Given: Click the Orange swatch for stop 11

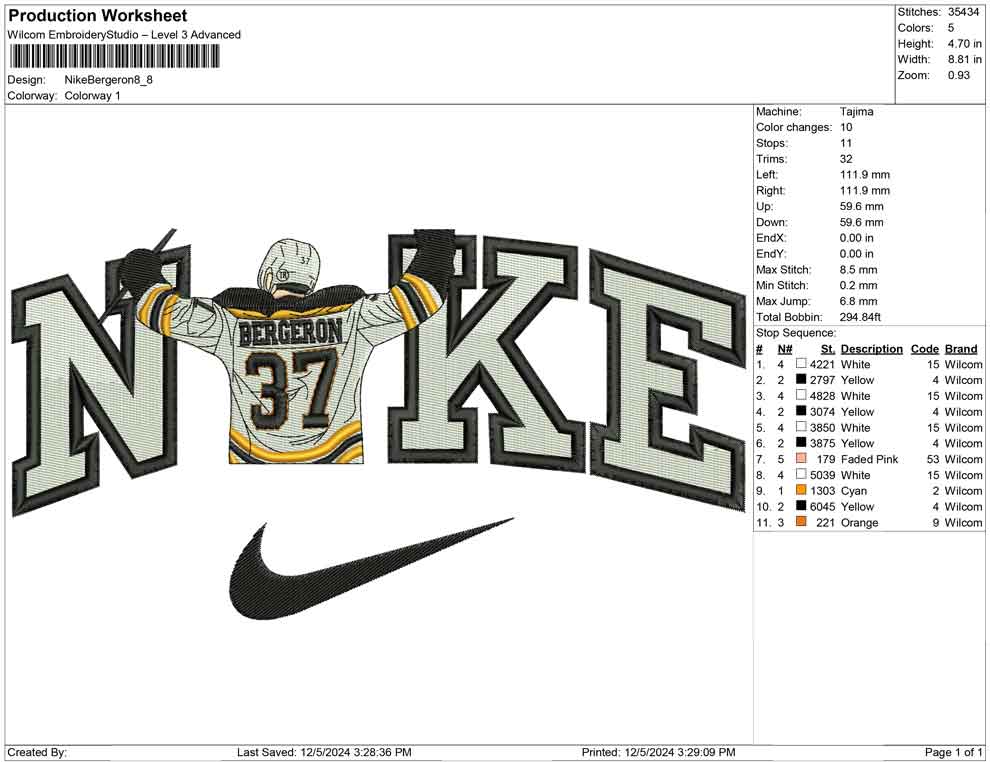Looking at the screenshot, I should 800,522.
